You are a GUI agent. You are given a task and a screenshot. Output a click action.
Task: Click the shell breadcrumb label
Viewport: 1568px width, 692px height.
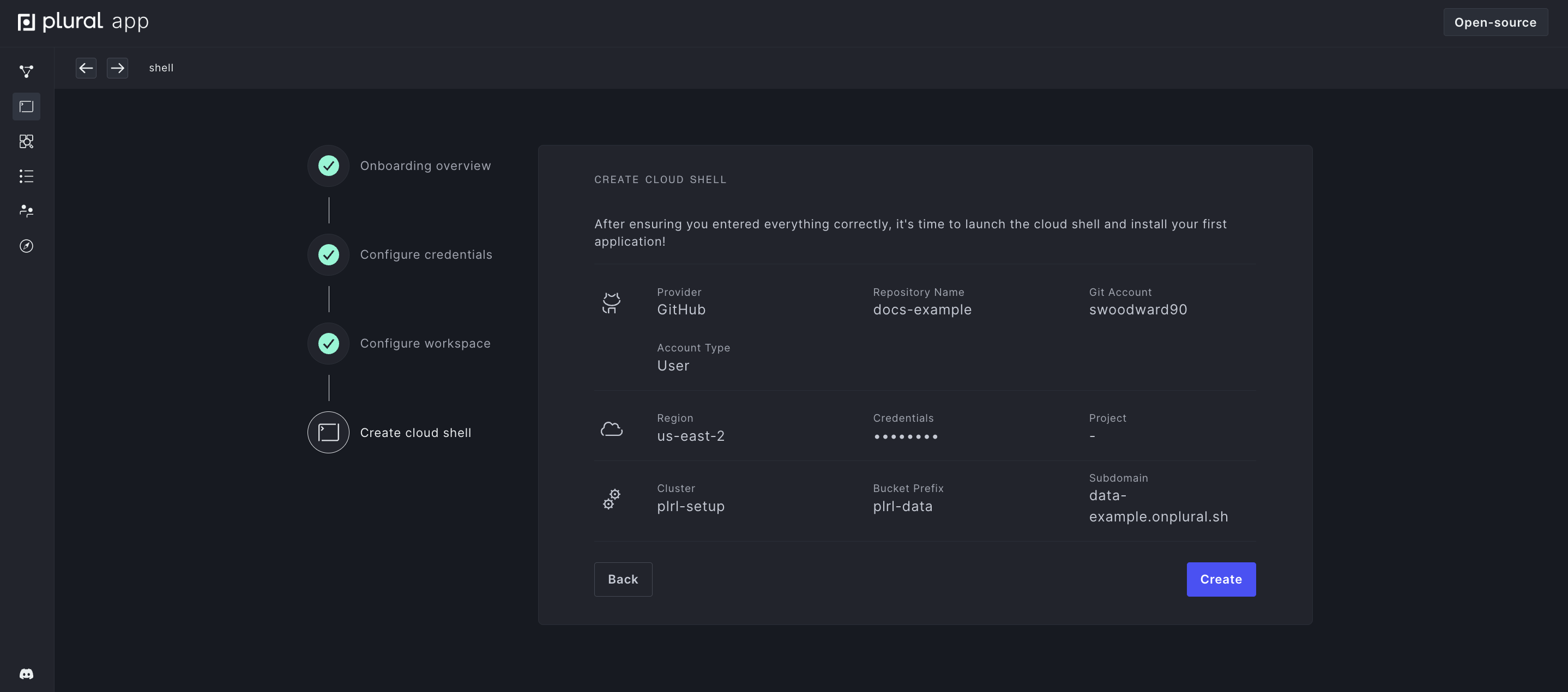161,68
